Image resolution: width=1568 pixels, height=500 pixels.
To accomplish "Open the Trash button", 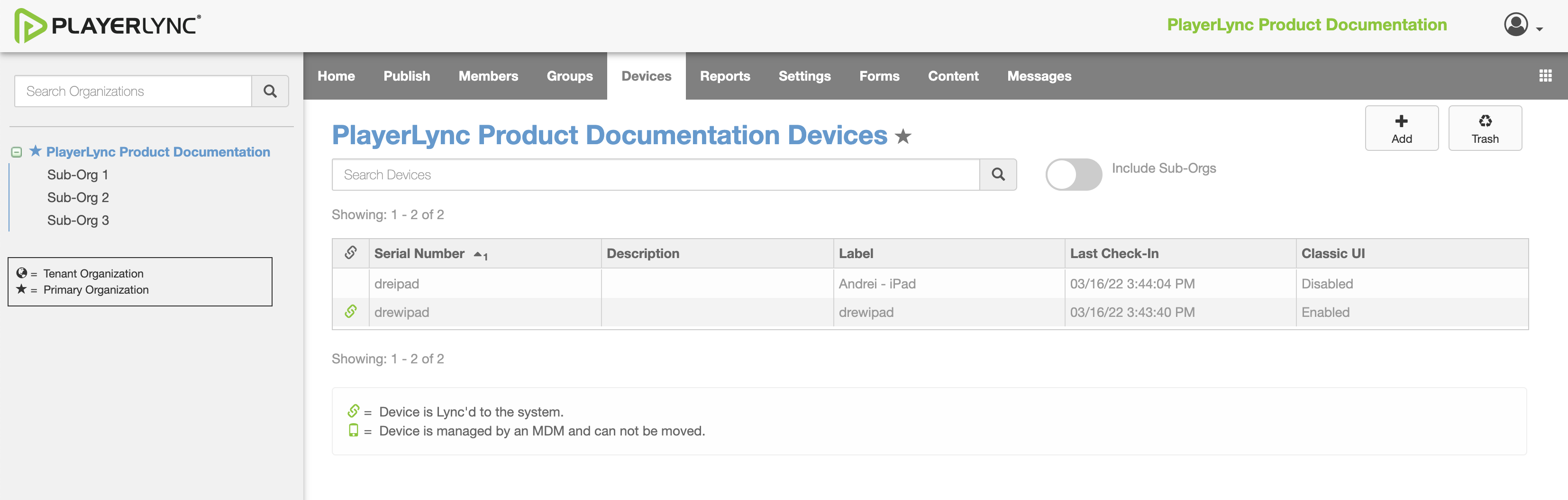I will tap(1485, 128).
